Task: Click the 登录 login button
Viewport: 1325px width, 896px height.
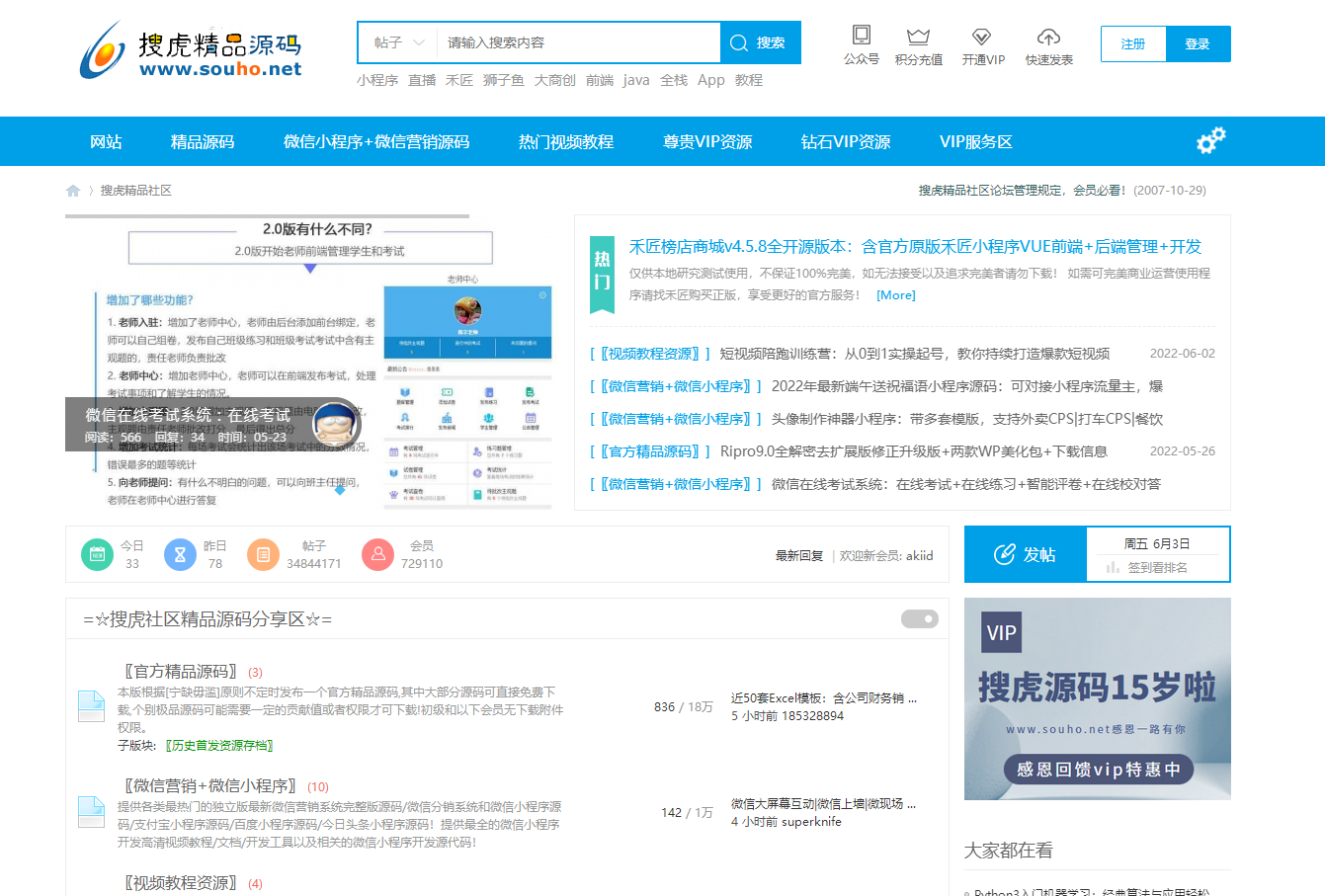Action: click(x=1198, y=43)
